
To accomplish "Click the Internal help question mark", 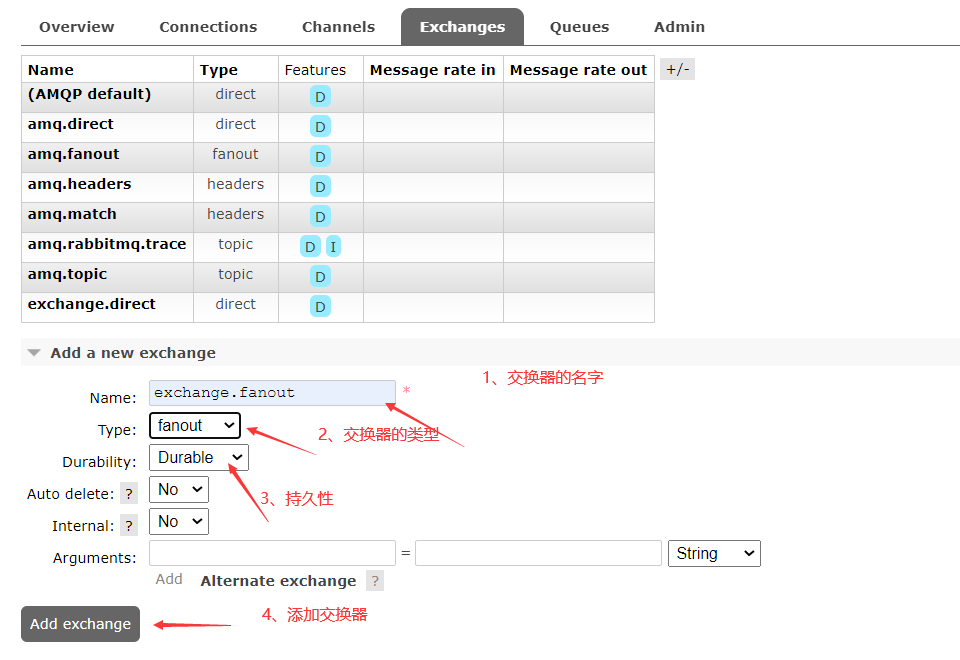I will (129, 525).
